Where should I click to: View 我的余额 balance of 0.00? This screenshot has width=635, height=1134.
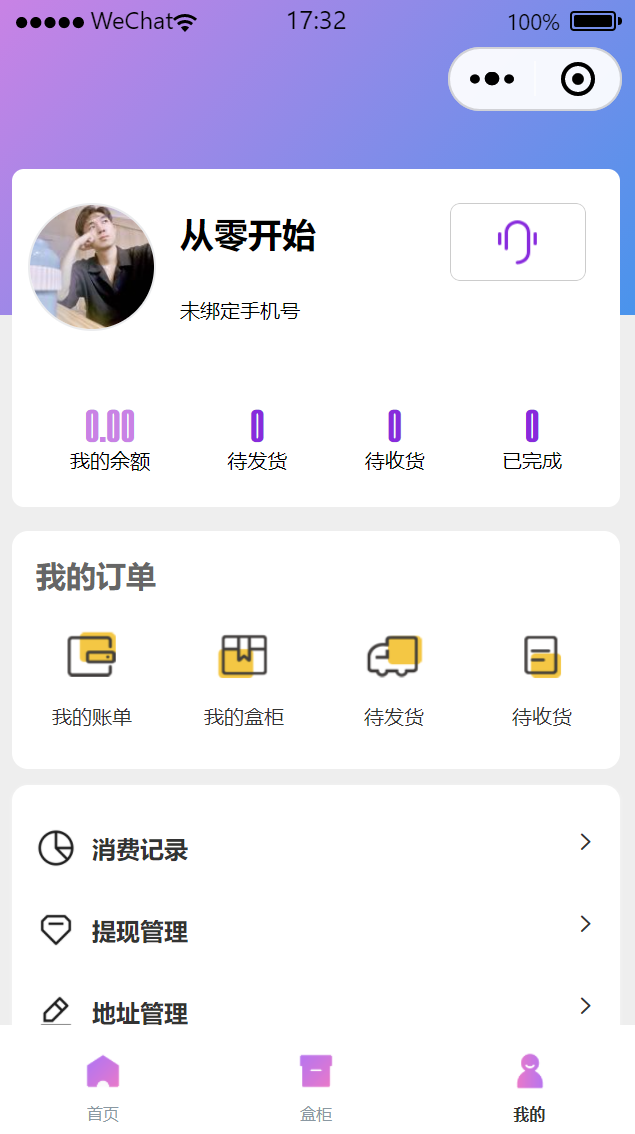pos(110,427)
